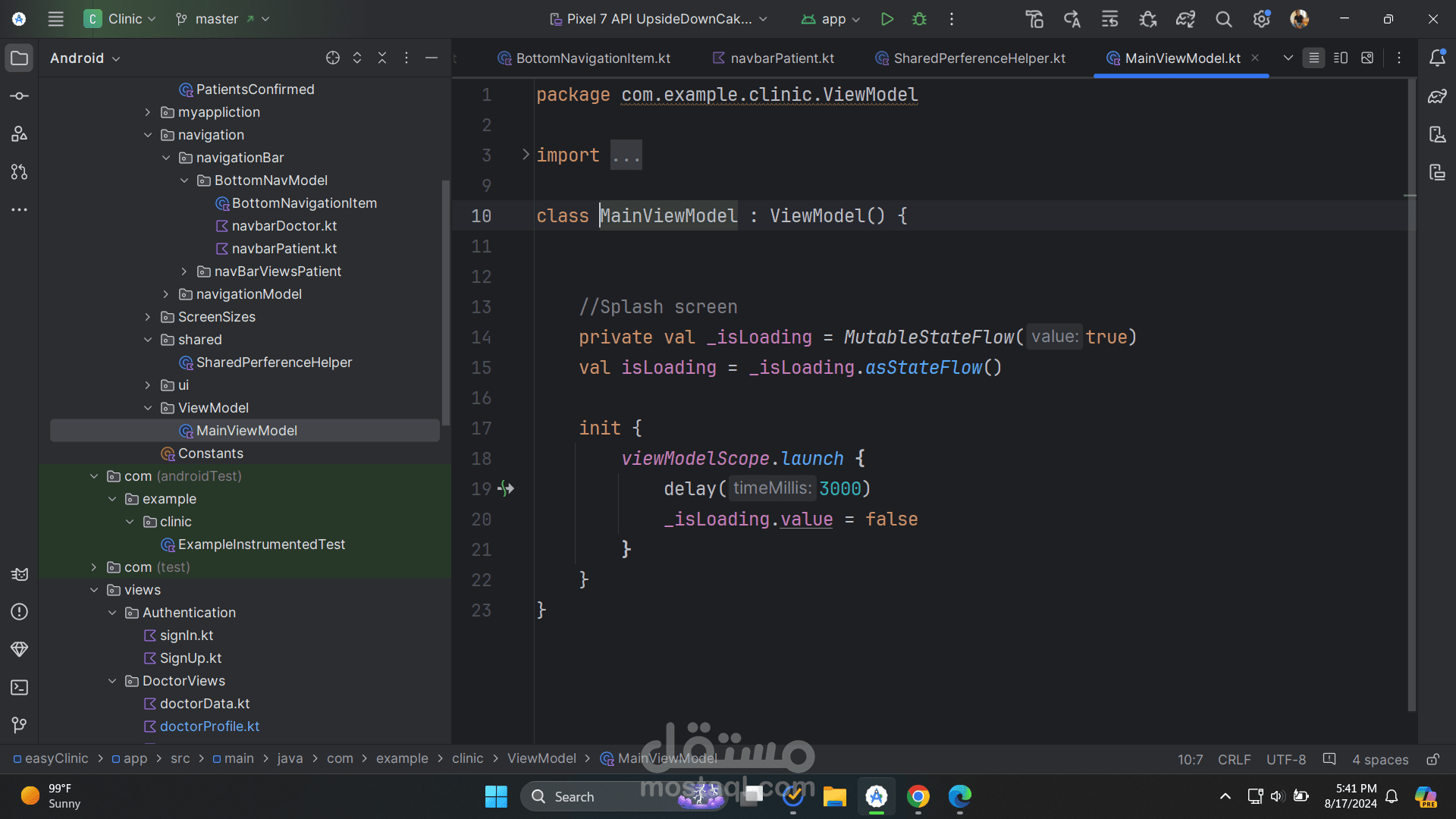Screen dimensions: 1456x819
Task: Click Select Opened File target icon
Action: (x=332, y=58)
